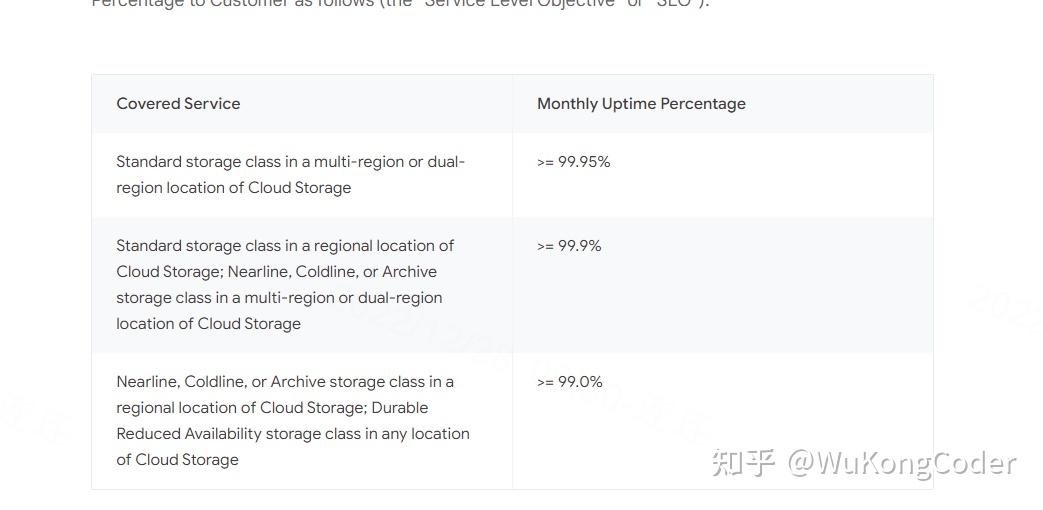
Task: Select the >= 99.95% uptime cell
Action: (x=573, y=162)
